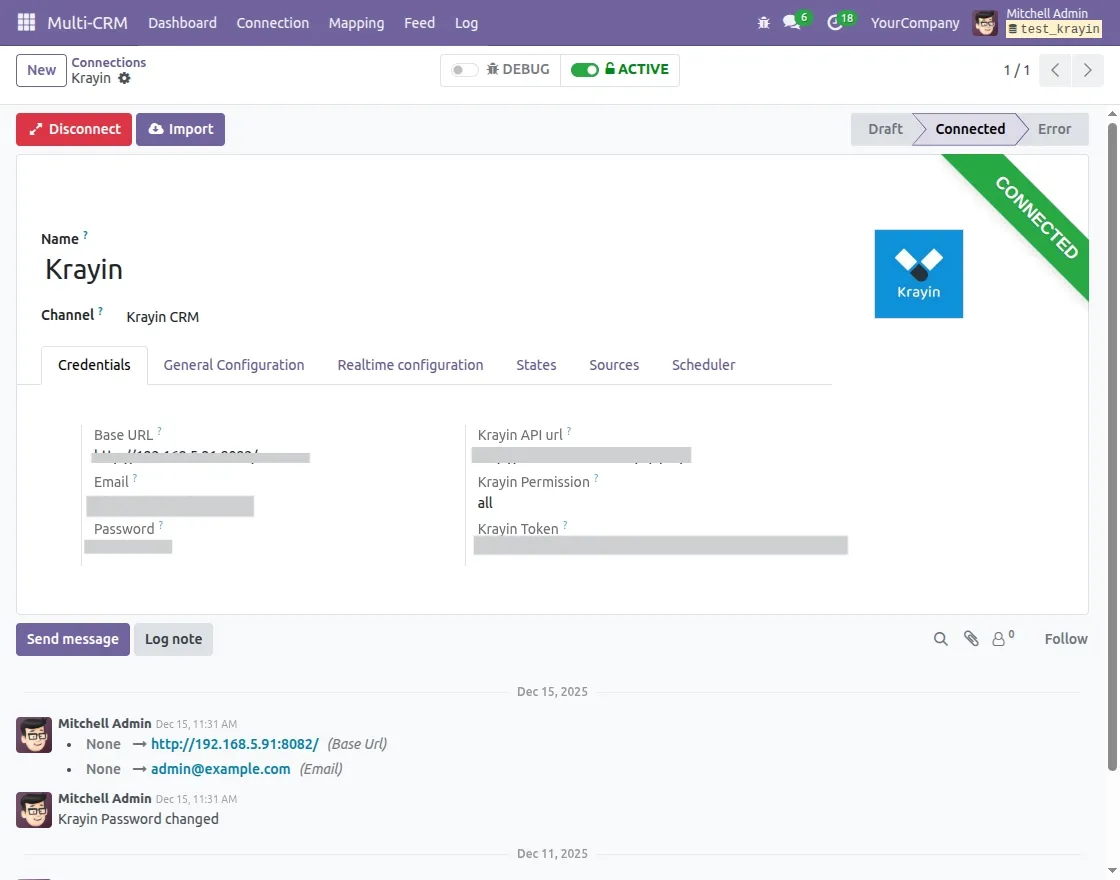Click the Email input field
Image resolution: width=1120 pixels, height=880 pixels.
(x=170, y=506)
